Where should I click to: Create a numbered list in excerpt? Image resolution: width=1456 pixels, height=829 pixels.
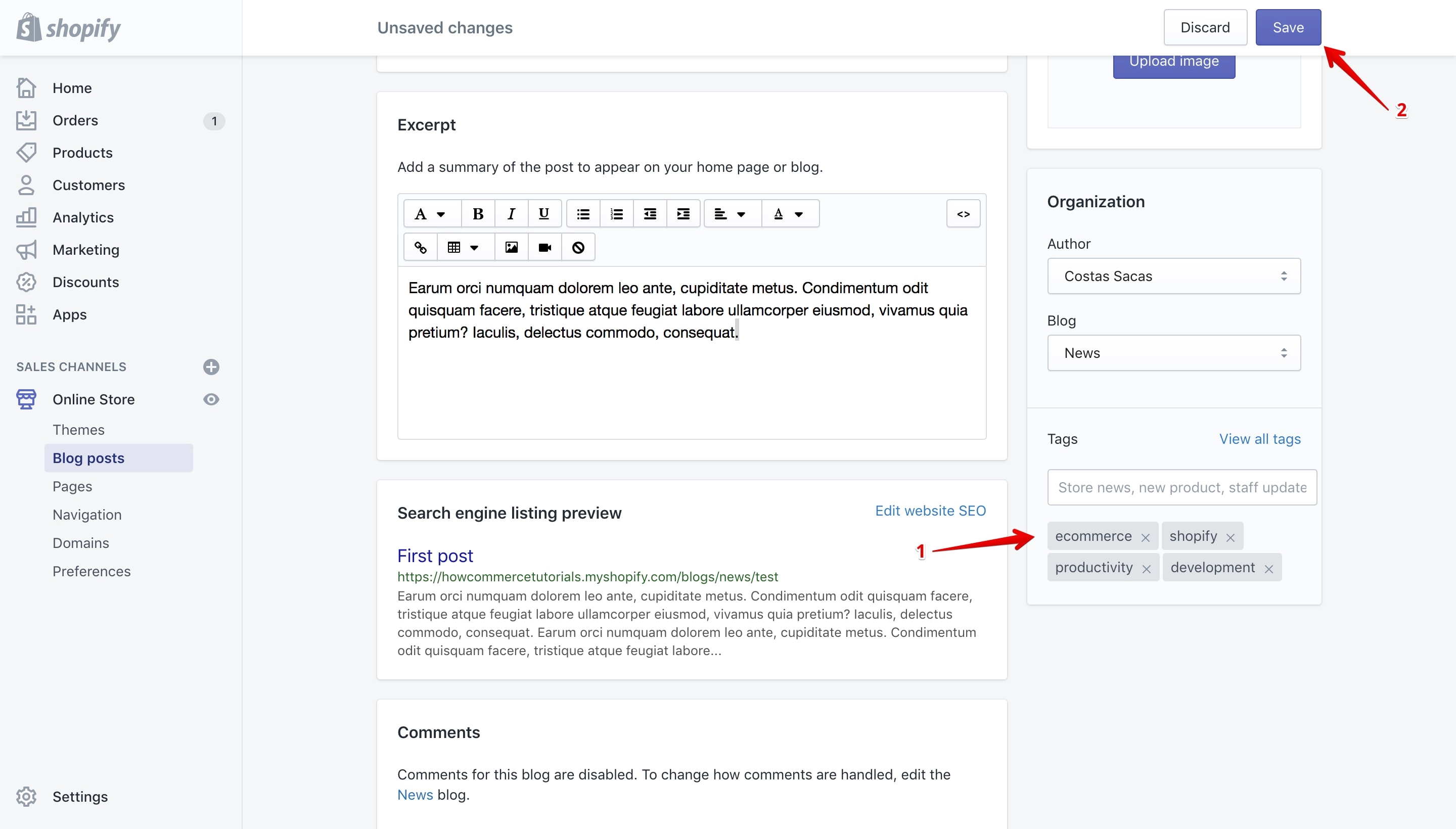tap(616, 214)
